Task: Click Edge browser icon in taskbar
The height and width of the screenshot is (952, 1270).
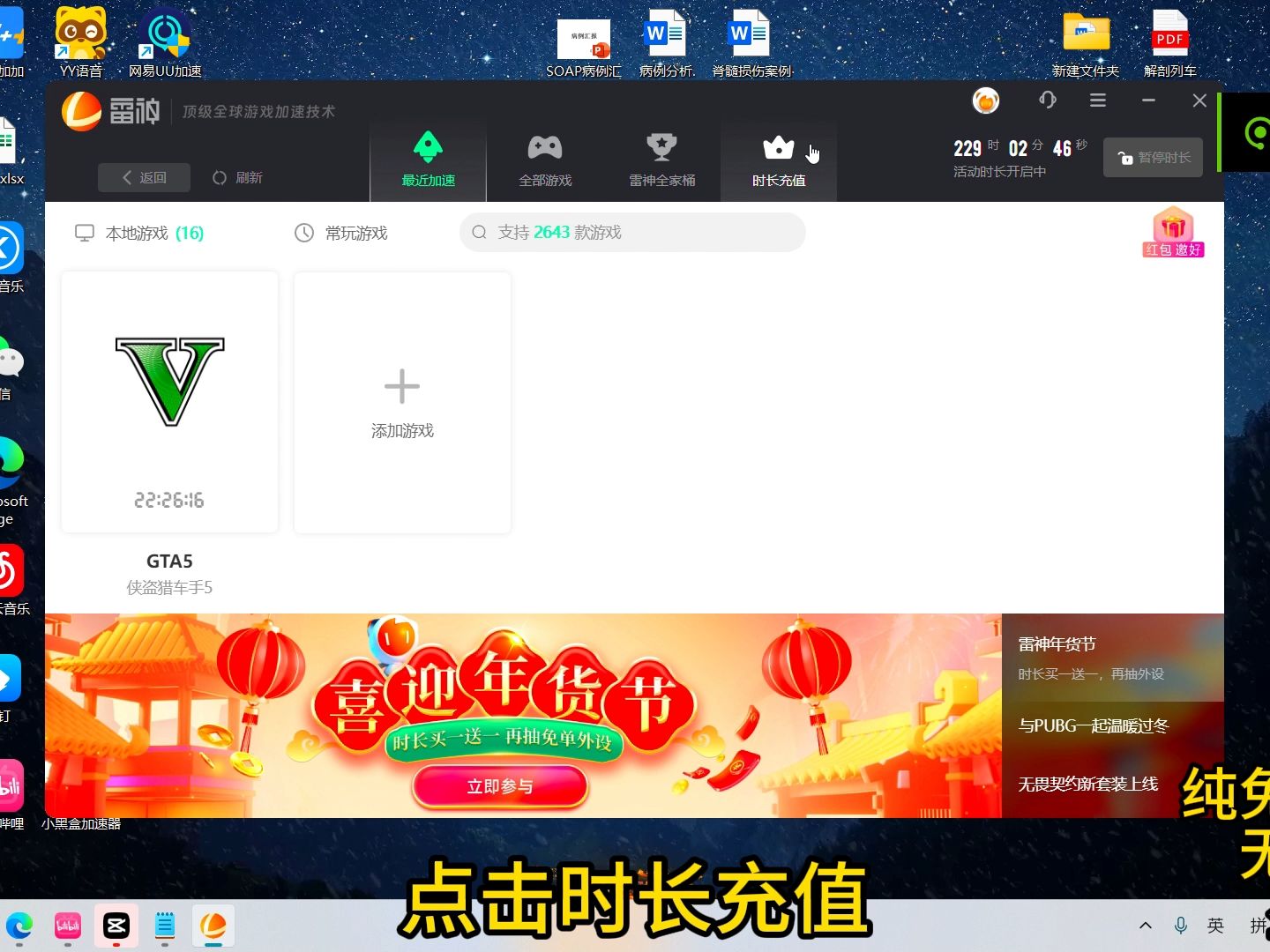Action: point(19,926)
